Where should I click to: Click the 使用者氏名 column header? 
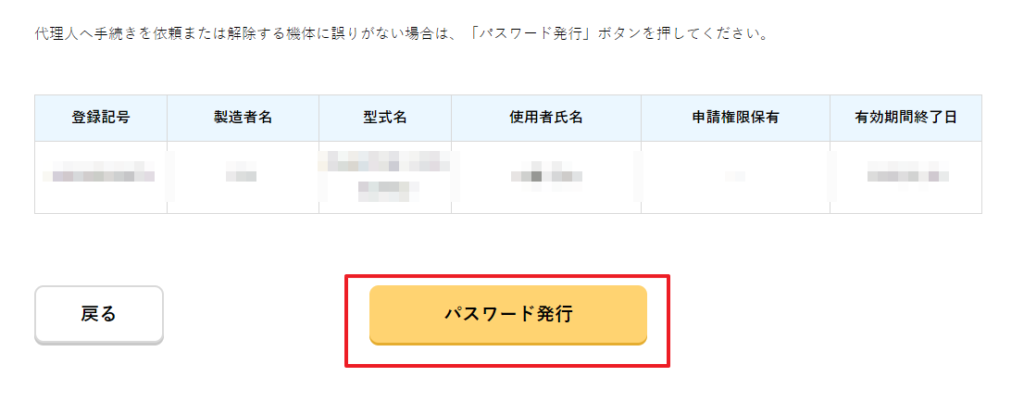coord(546,118)
